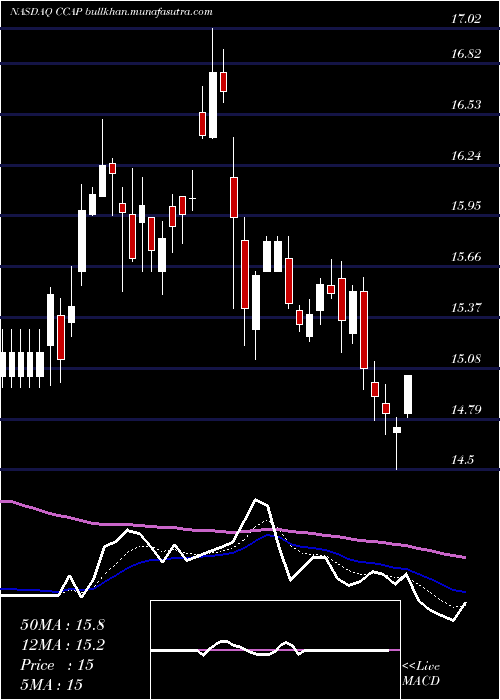Click the 12MA : 15.2 readout

click(62, 645)
